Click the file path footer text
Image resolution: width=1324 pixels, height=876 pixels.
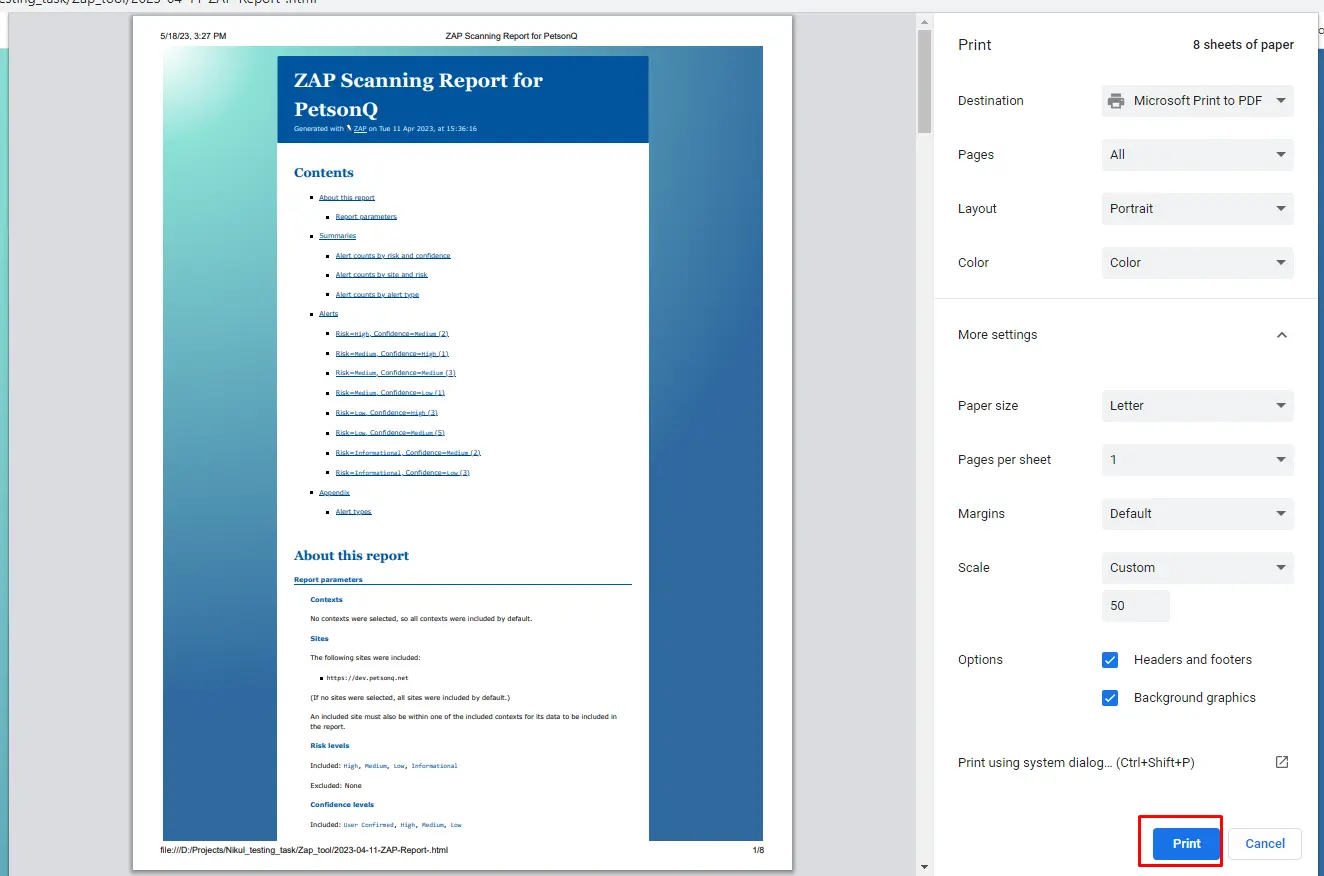[304, 851]
